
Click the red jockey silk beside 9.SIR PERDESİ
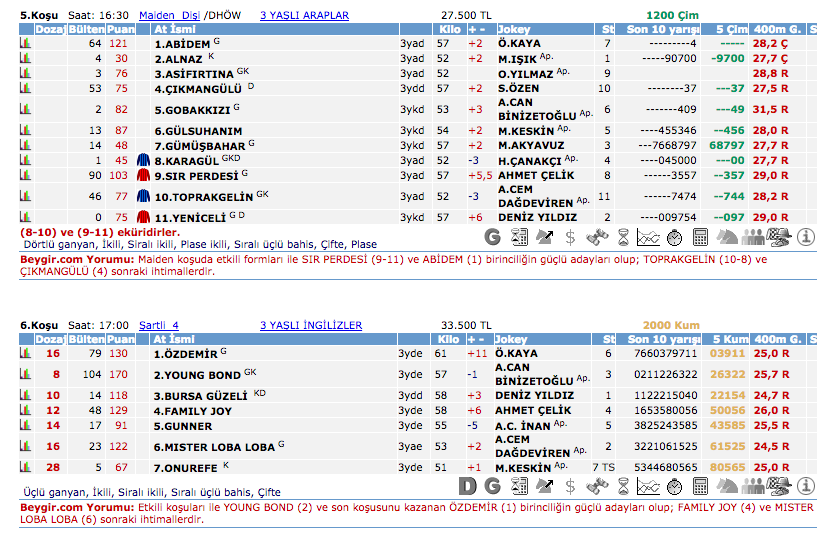(x=142, y=174)
